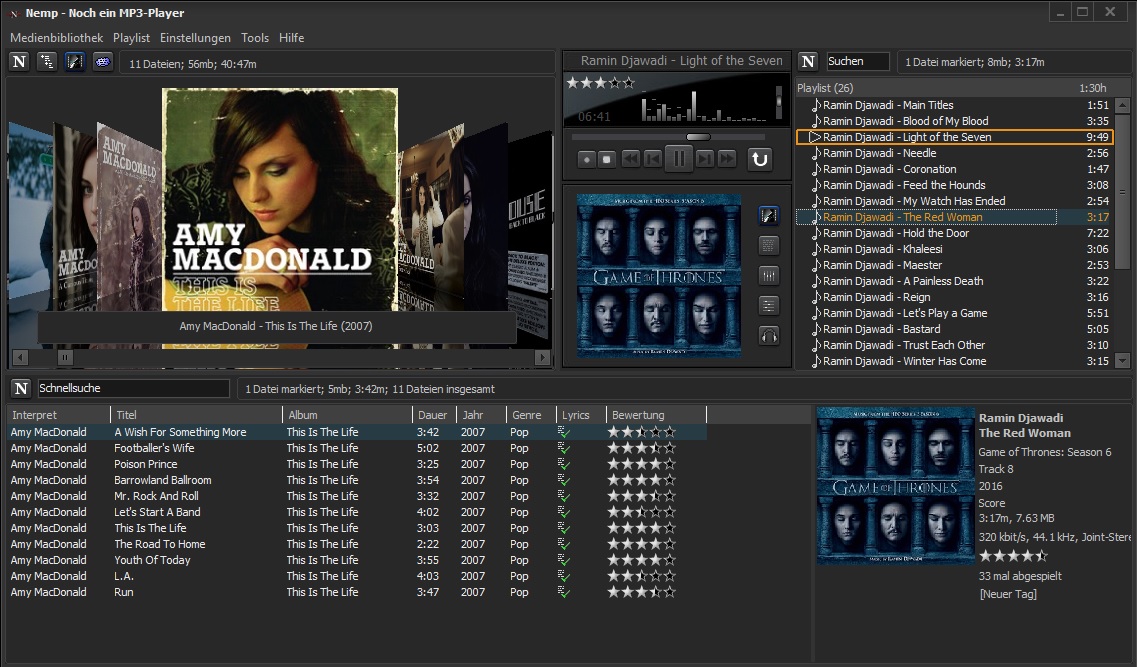Go to the previous track
Image resolution: width=1137 pixels, height=667 pixels.
coord(653,159)
